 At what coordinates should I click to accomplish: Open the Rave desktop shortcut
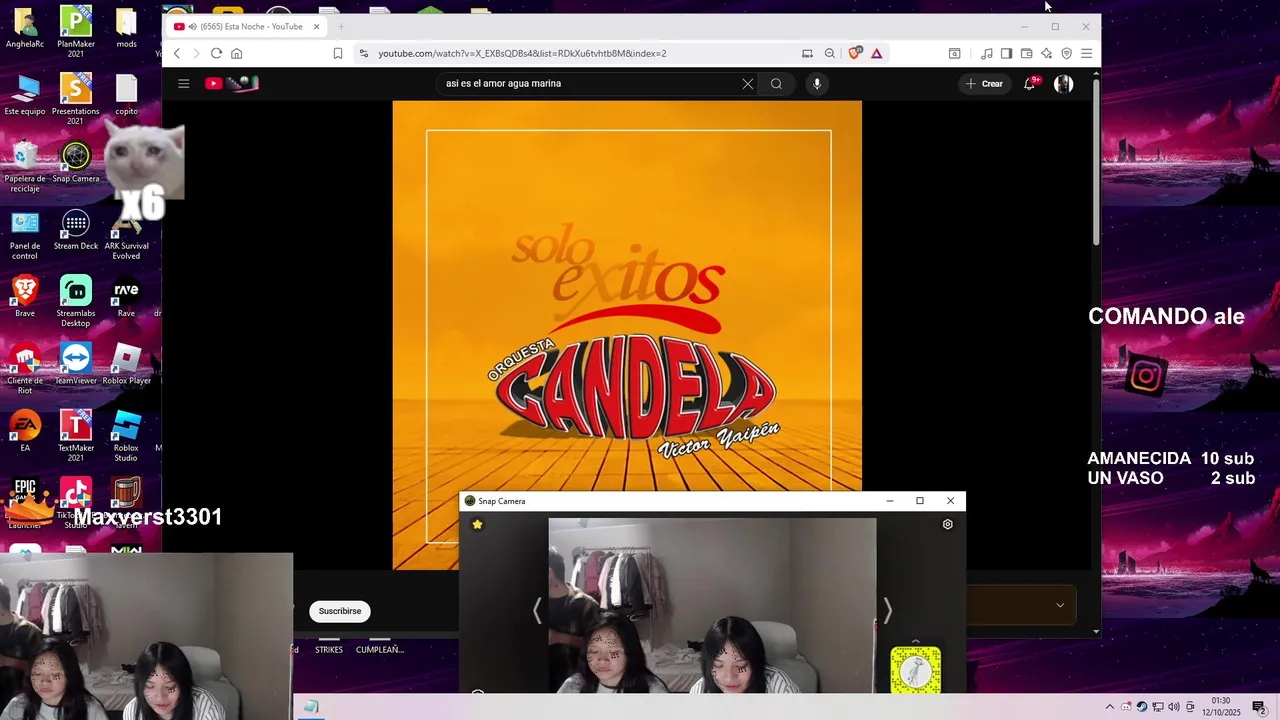[126, 296]
